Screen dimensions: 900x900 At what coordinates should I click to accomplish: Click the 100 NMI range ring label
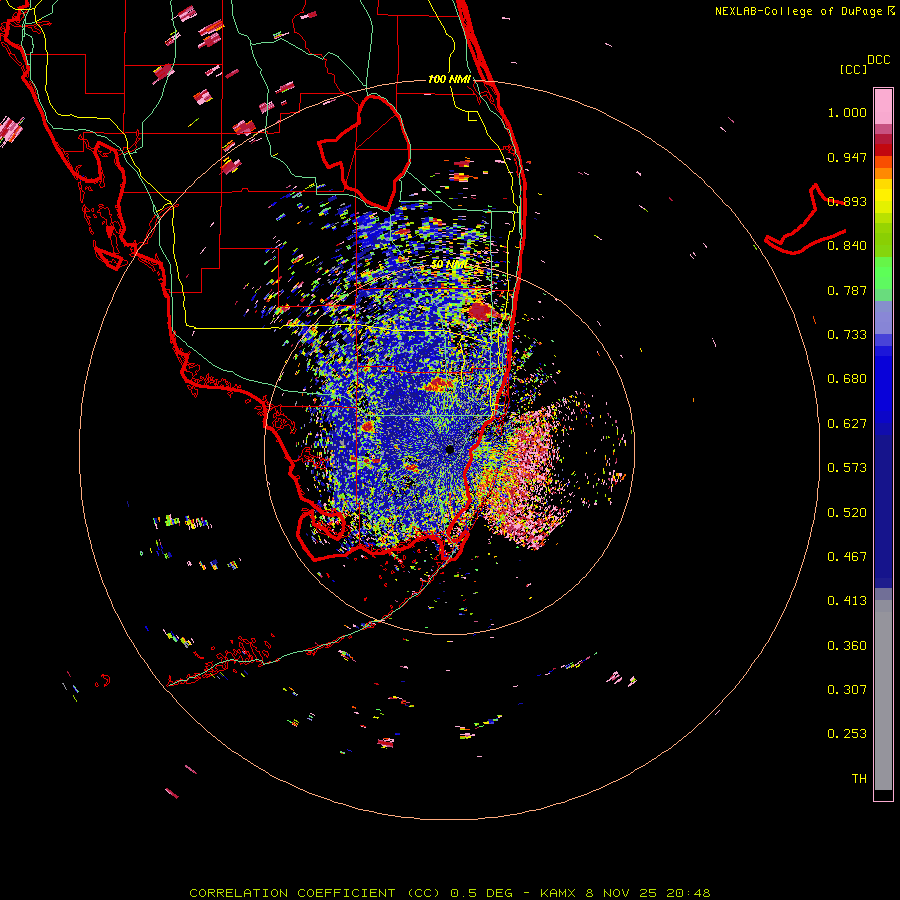point(449,79)
